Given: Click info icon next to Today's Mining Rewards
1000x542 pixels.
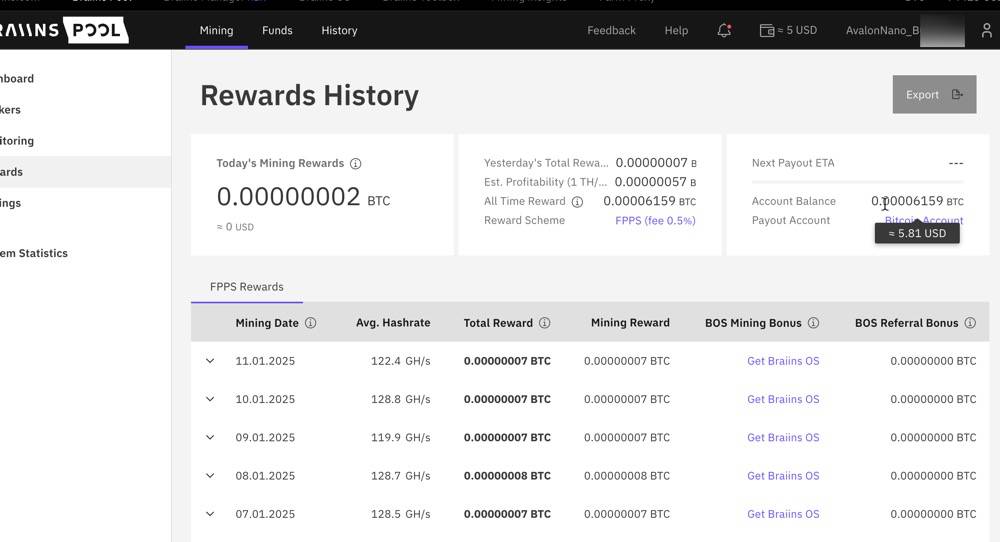Looking at the screenshot, I should (355, 164).
